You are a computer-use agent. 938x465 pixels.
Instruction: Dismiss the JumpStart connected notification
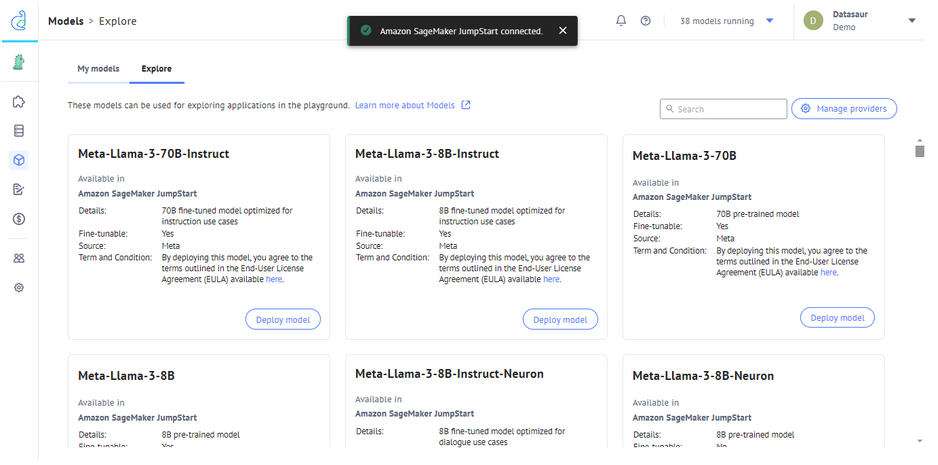click(x=562, y=31)
